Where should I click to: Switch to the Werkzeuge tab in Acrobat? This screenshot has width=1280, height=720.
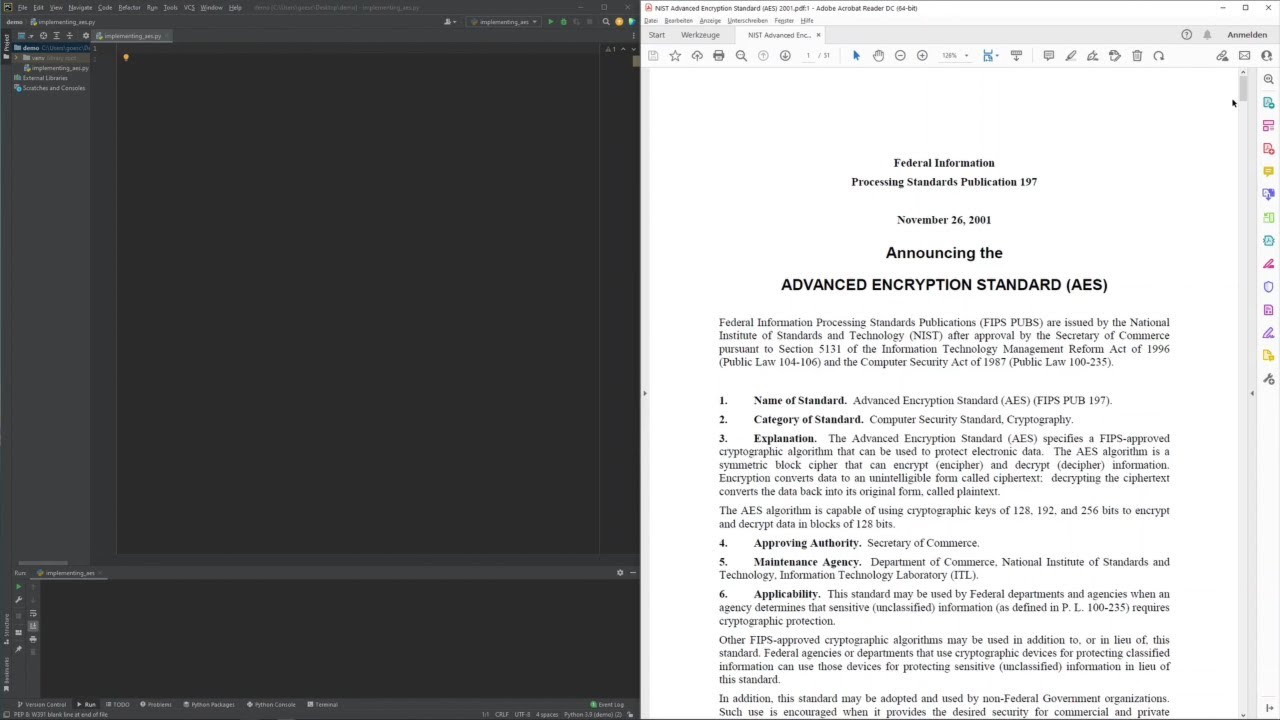tap(700, 35)
